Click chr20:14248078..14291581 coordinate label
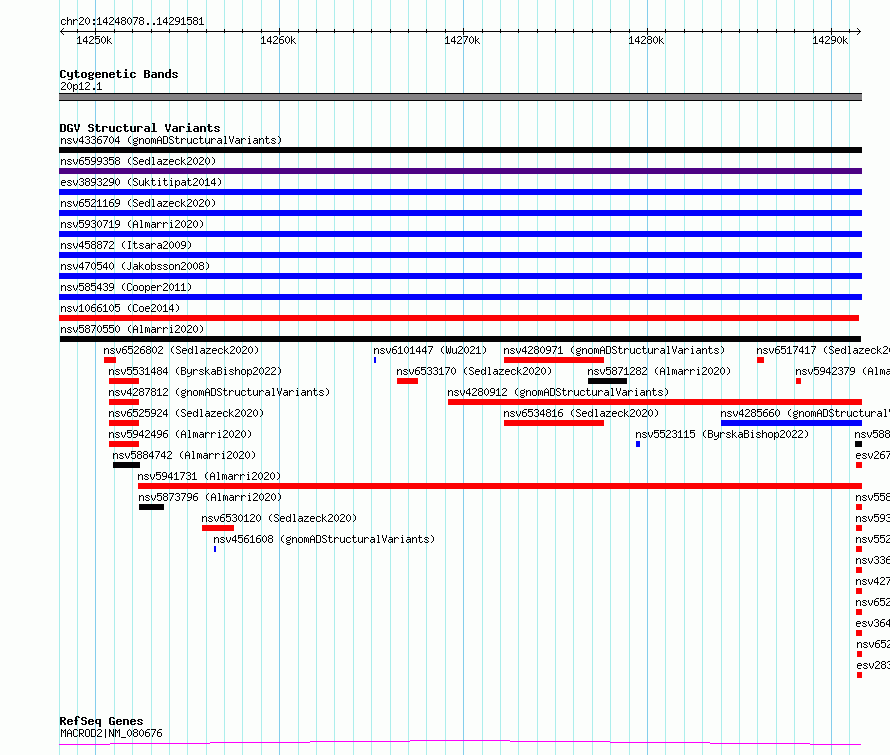The height and width of the screenshot is (755, 890). 132,22
